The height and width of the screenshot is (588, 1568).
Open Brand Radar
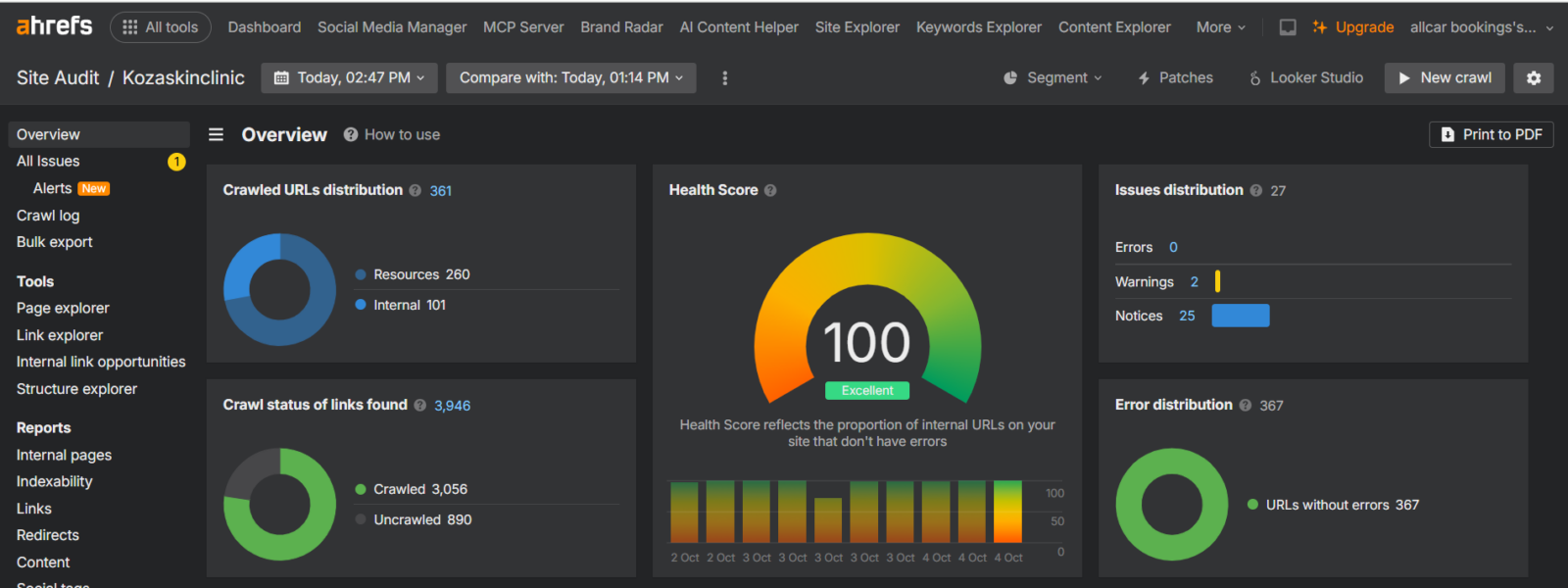621,27
